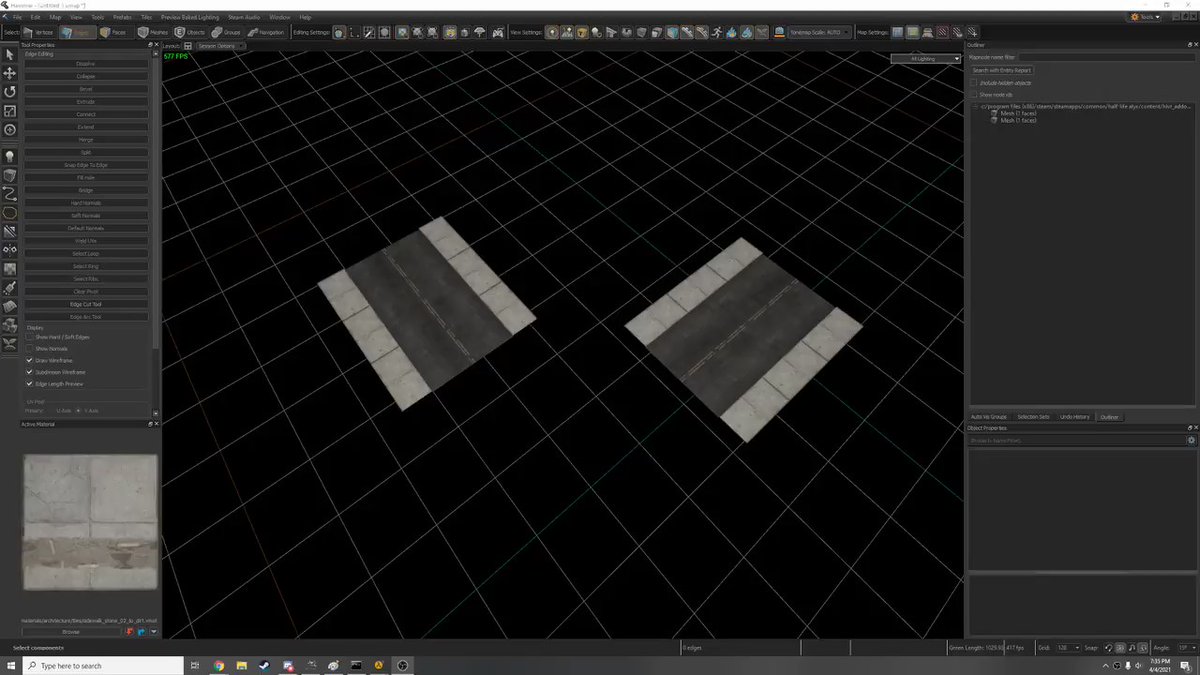Select the Scale tool

(10, 111)
